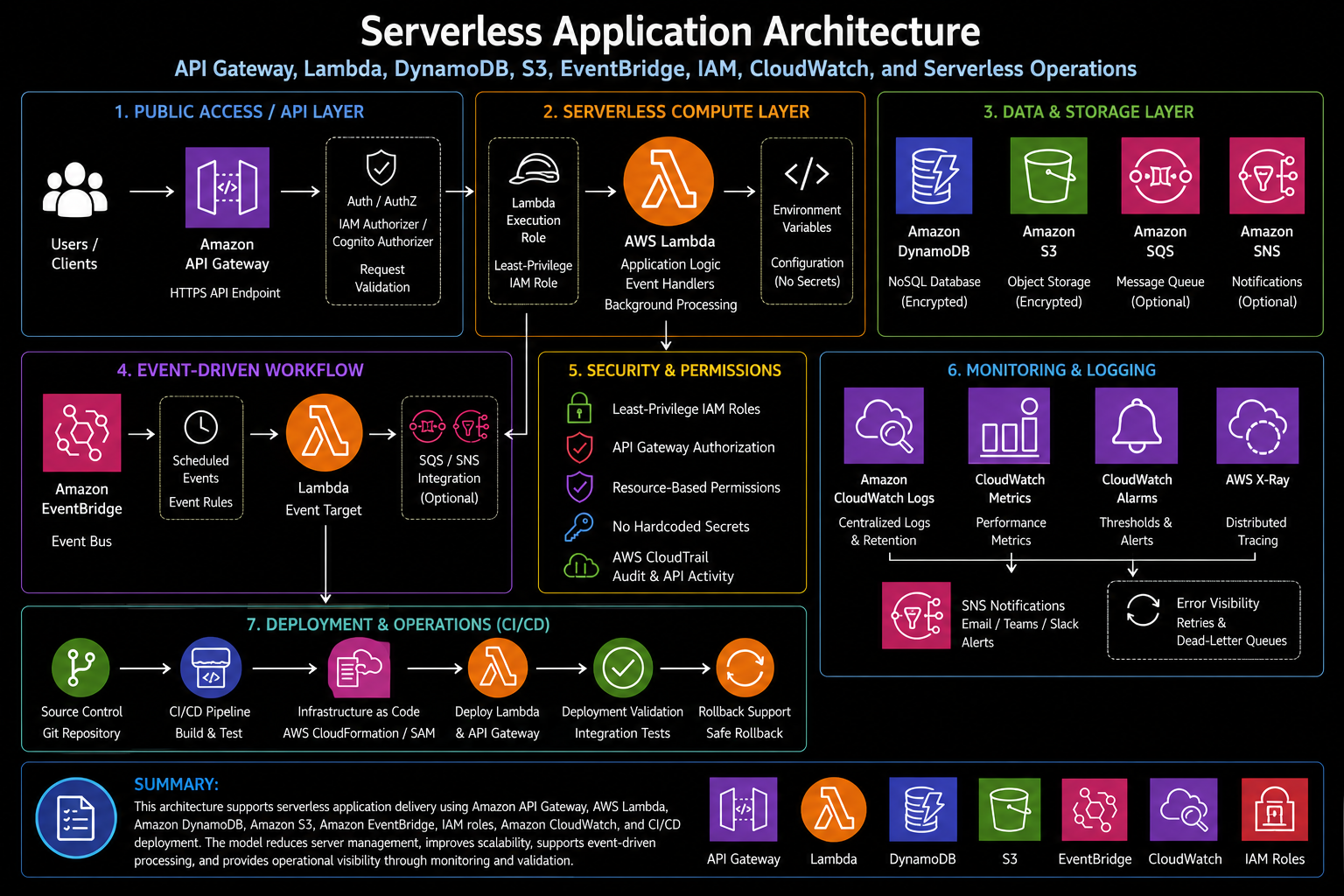The height and width of the screenshot is (896, 1344).
Task: Click the '4. EVENT-DRIVEN WORKFLOW' heading
Action: point(240,370)
